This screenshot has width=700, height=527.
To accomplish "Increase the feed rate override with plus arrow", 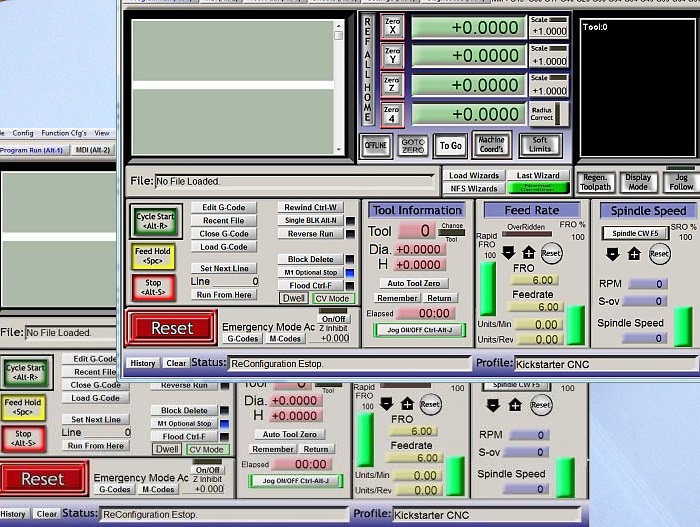I will click(x=528, y=253).
